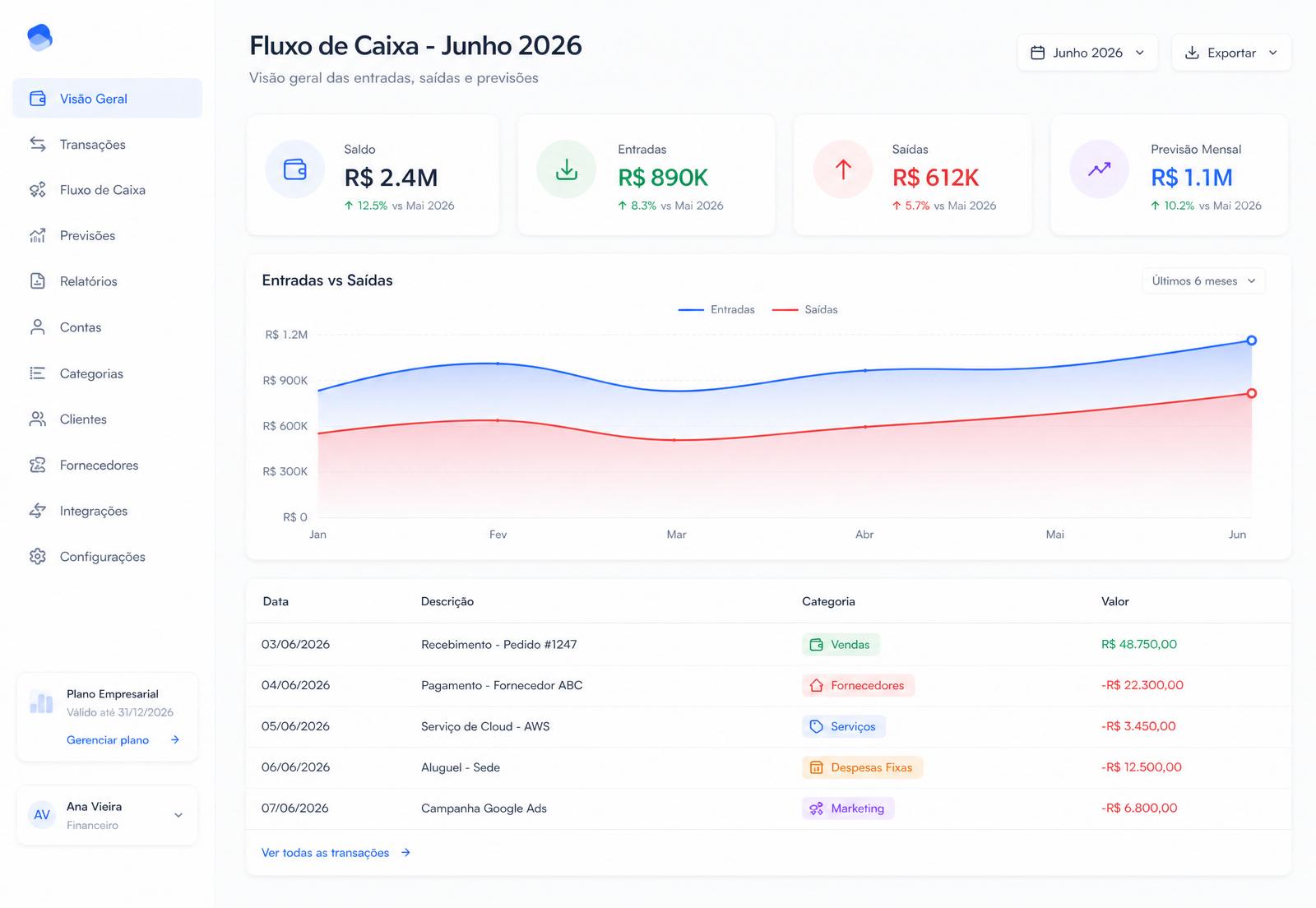The width and height of the screenshot is (1316, 908).
Task: Click Ver todas as transações link
Action: (325, 853)
